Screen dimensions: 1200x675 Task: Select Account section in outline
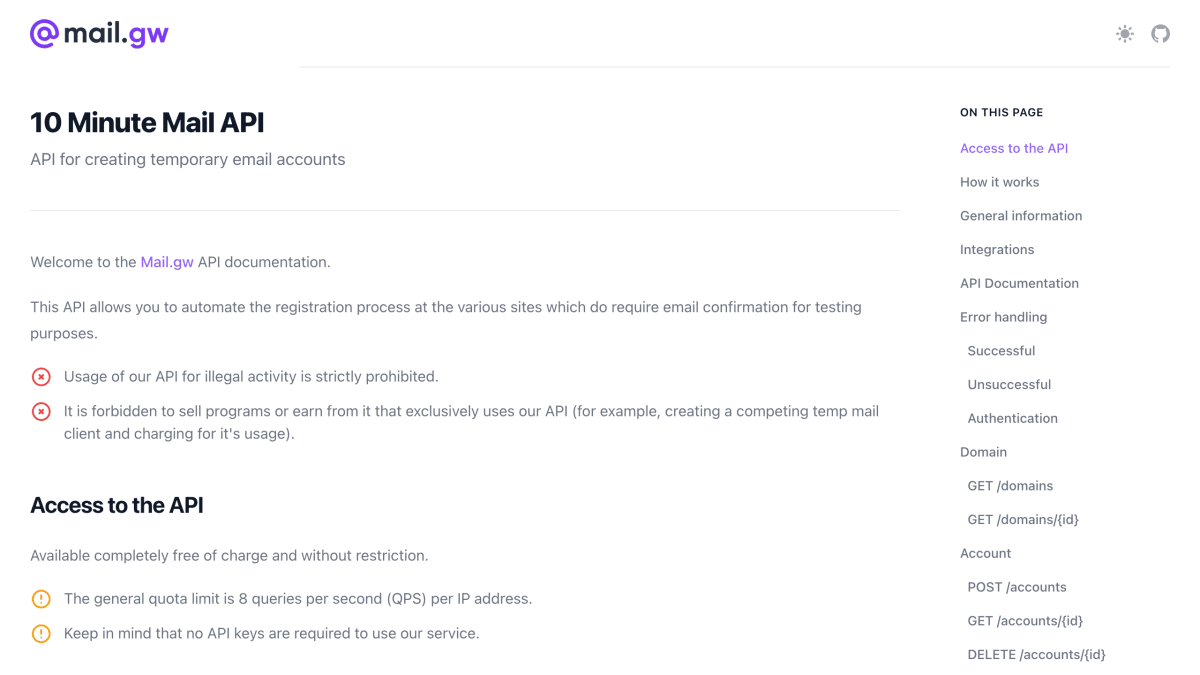point(985,553)
